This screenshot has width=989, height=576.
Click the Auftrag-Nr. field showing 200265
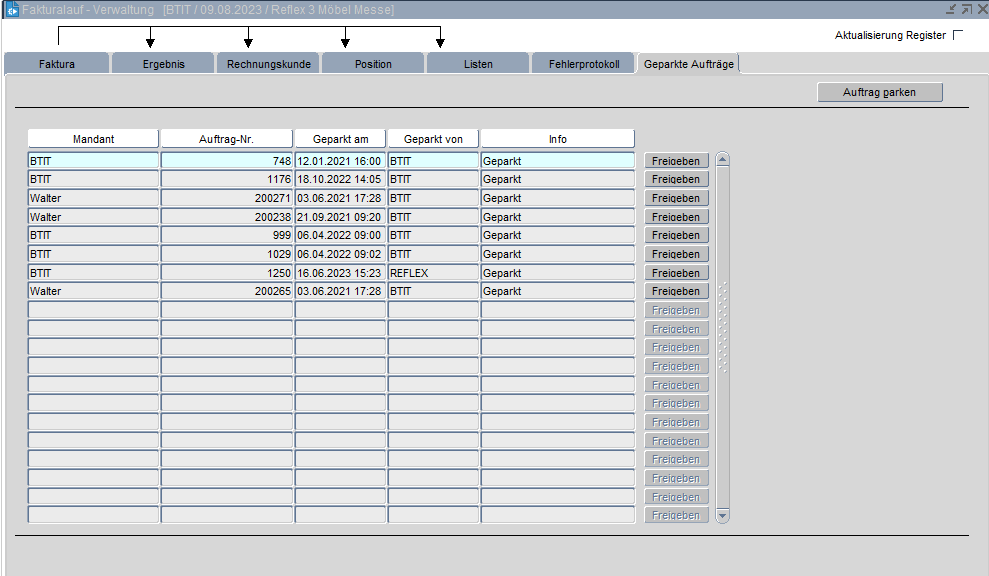[x=227, y=291]
